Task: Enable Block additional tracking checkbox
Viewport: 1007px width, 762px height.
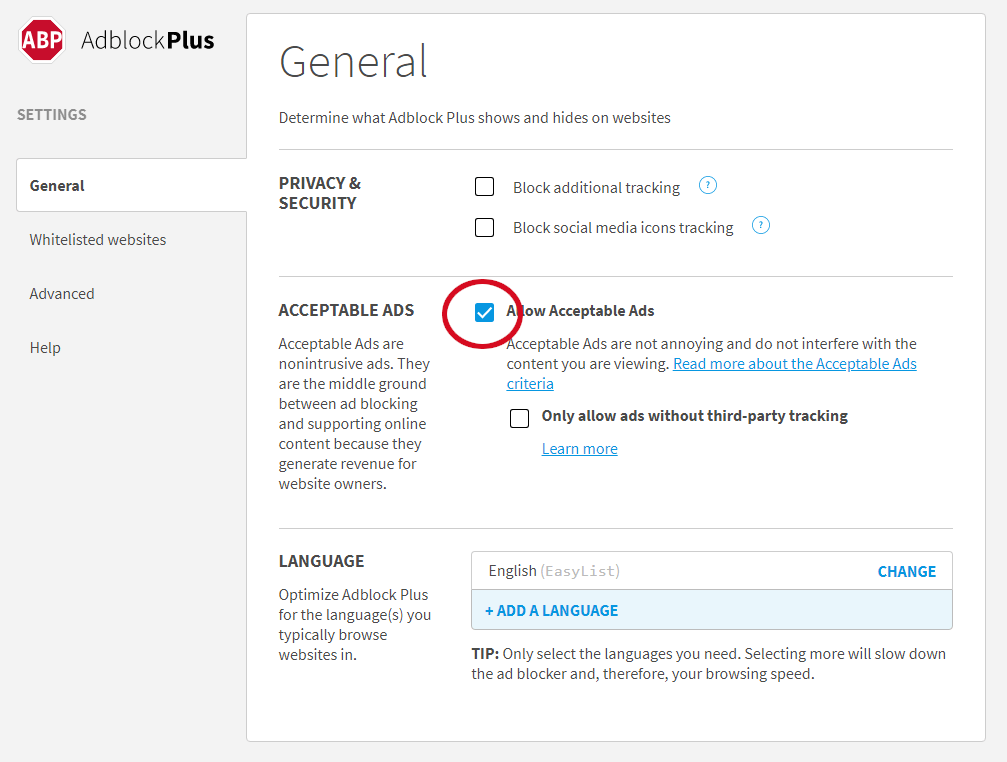Action: click(484, 187)
